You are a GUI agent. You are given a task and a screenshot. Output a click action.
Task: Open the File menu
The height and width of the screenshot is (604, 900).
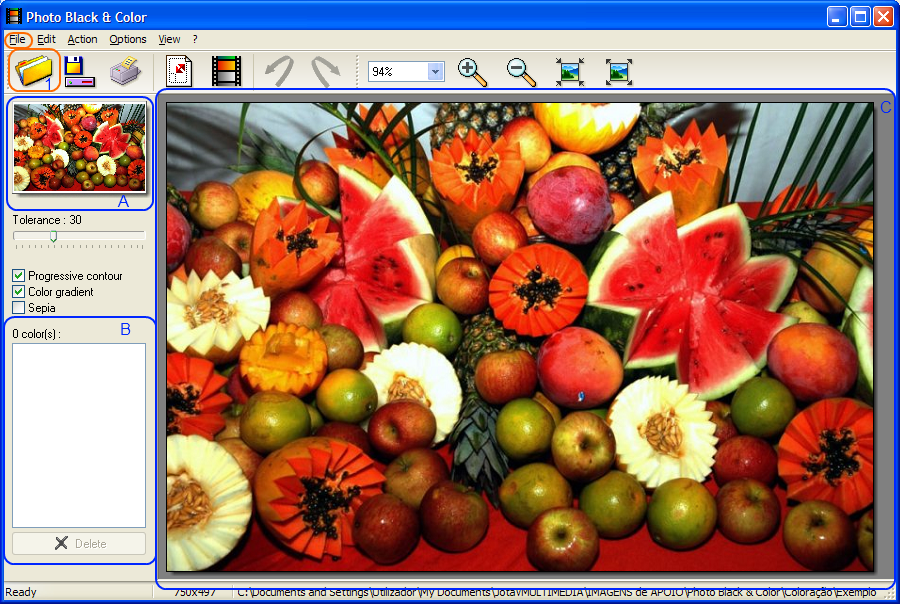(17, 40)
